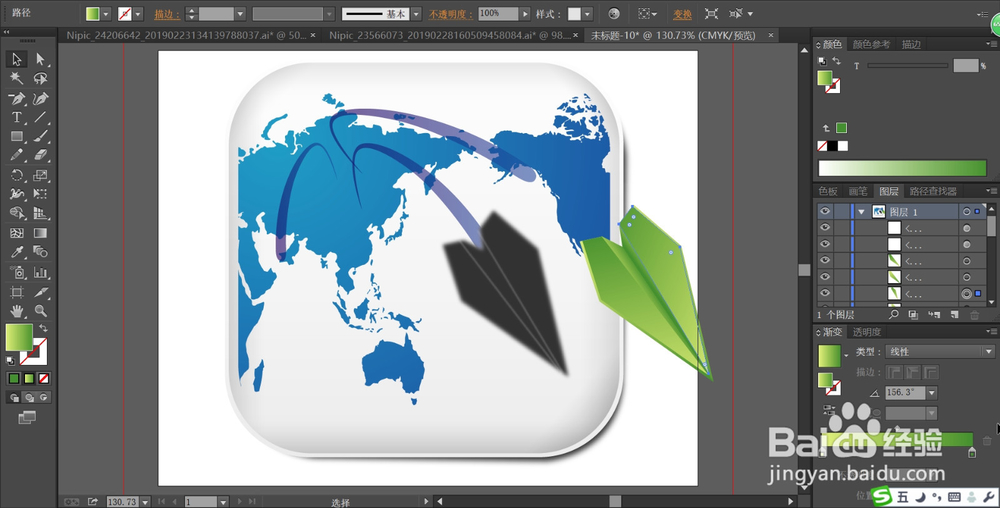1000x508 pixels.
Task: Click the make clipping mask button in Layers
Action: (x=913, y=315)
